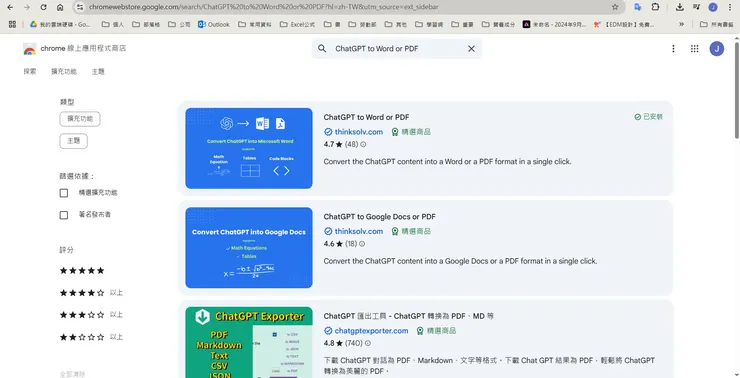Open the Outlook bookmark

tap(214, 24)
